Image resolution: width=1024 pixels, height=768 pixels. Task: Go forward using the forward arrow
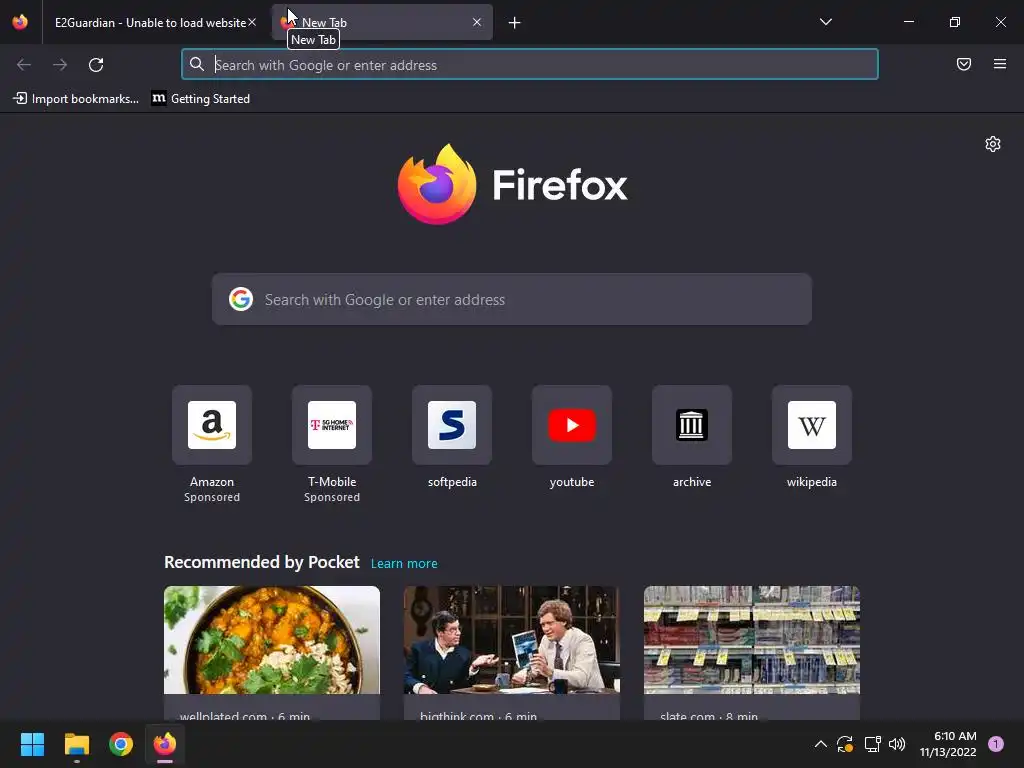(x=60, y=65)
